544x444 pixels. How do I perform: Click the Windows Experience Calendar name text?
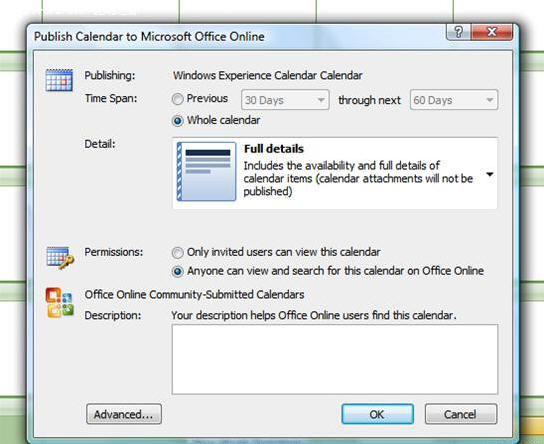(267, 75)
